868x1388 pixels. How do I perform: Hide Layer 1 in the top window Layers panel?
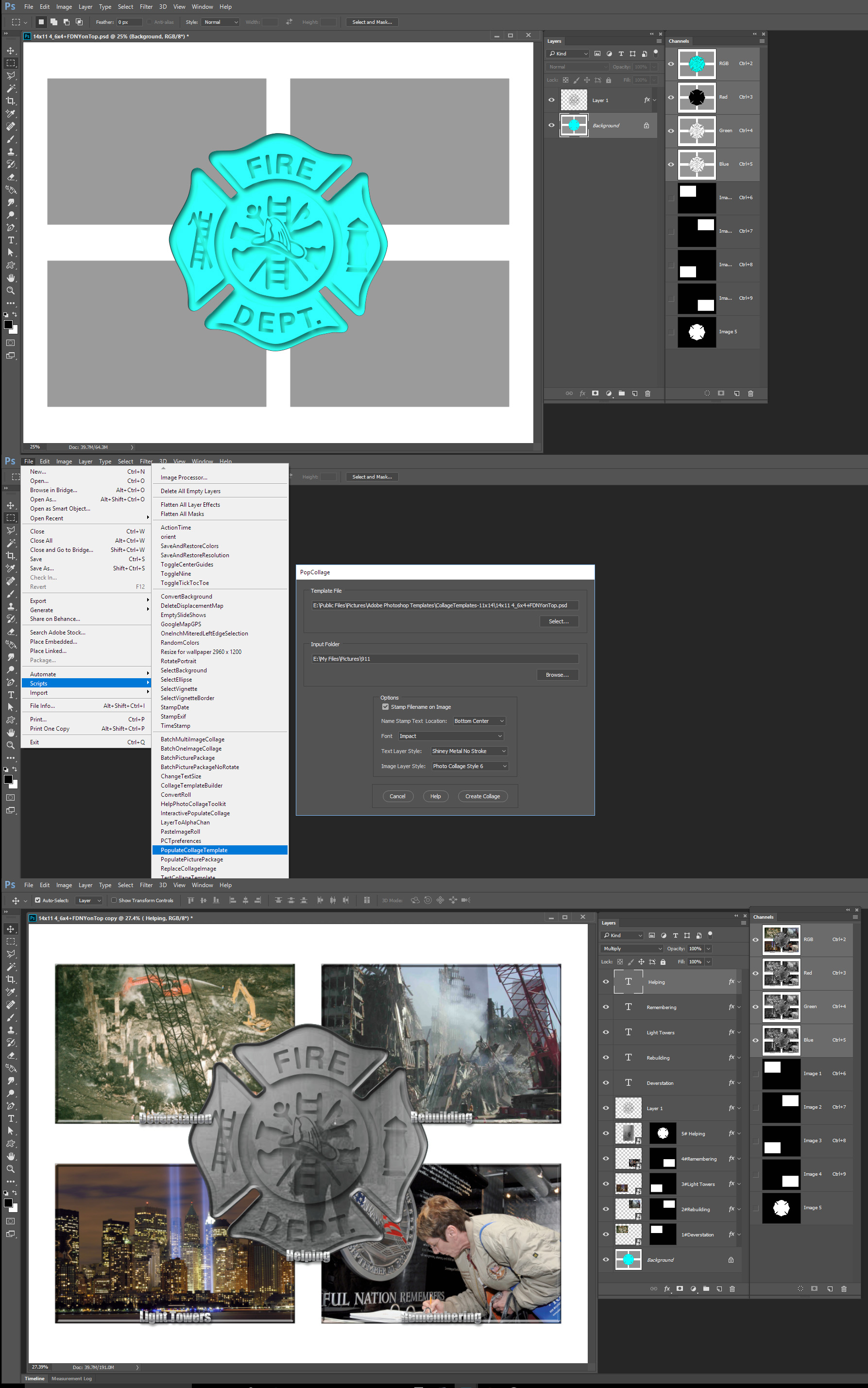551,100
